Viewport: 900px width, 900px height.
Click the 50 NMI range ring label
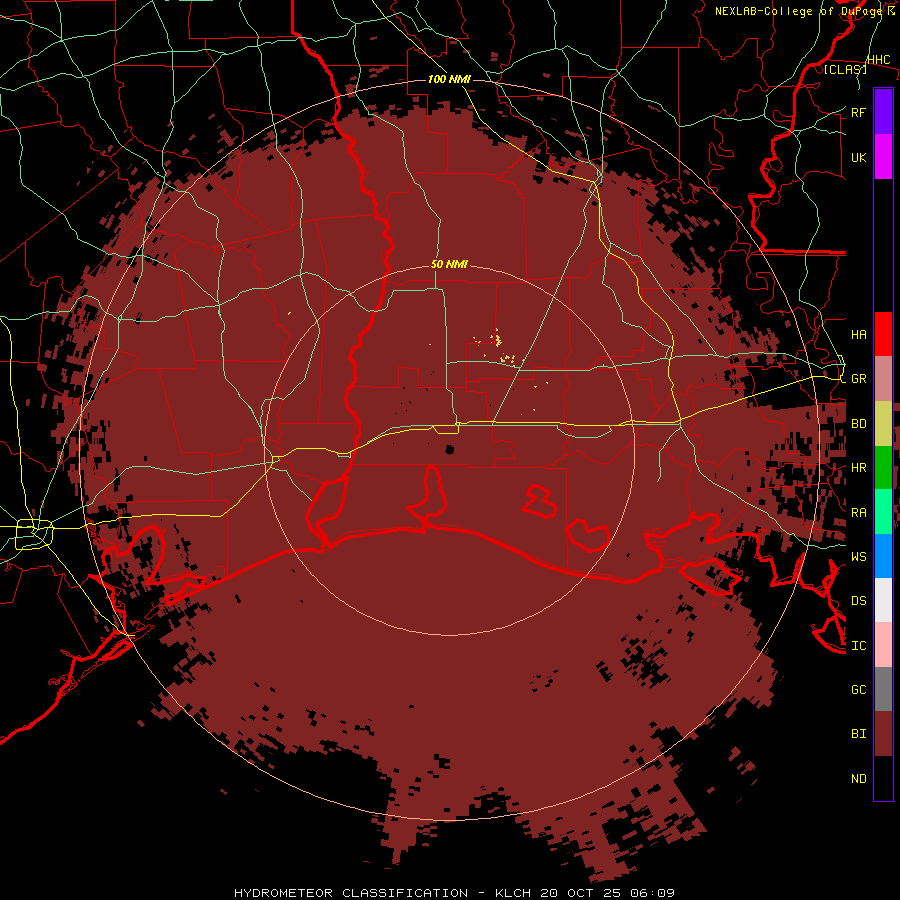[449, 264]
